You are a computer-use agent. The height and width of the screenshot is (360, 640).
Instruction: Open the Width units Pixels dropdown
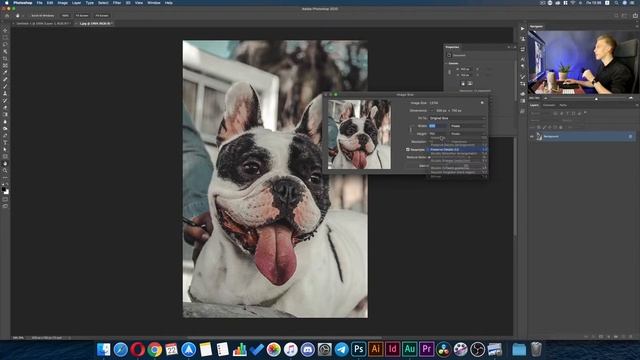(468, 126)
